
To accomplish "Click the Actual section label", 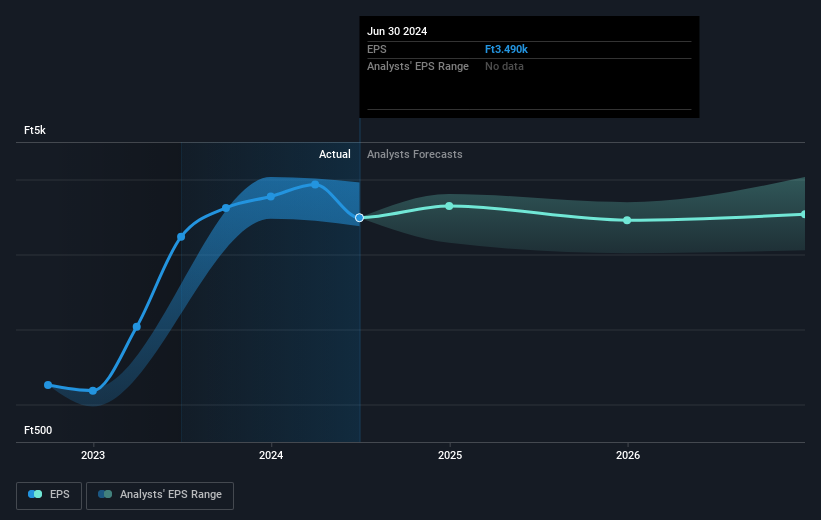I will [x=335, y=154].
